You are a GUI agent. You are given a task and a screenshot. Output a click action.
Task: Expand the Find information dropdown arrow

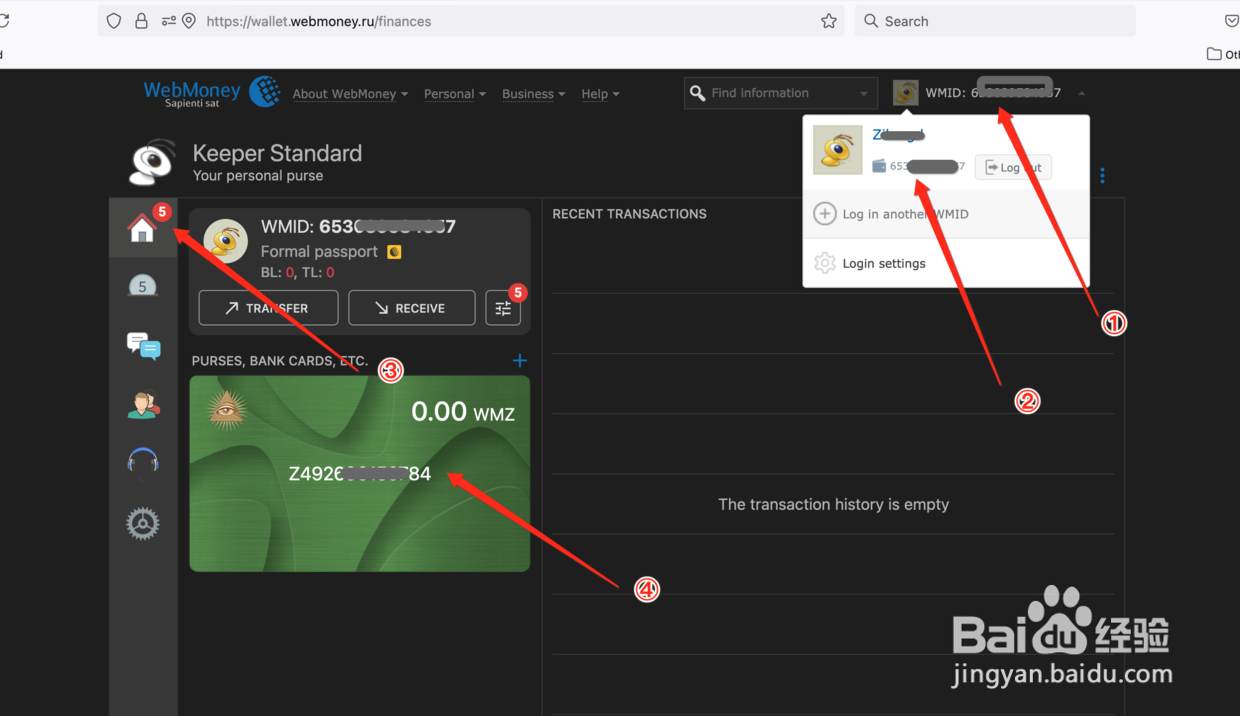pos(864,94)
